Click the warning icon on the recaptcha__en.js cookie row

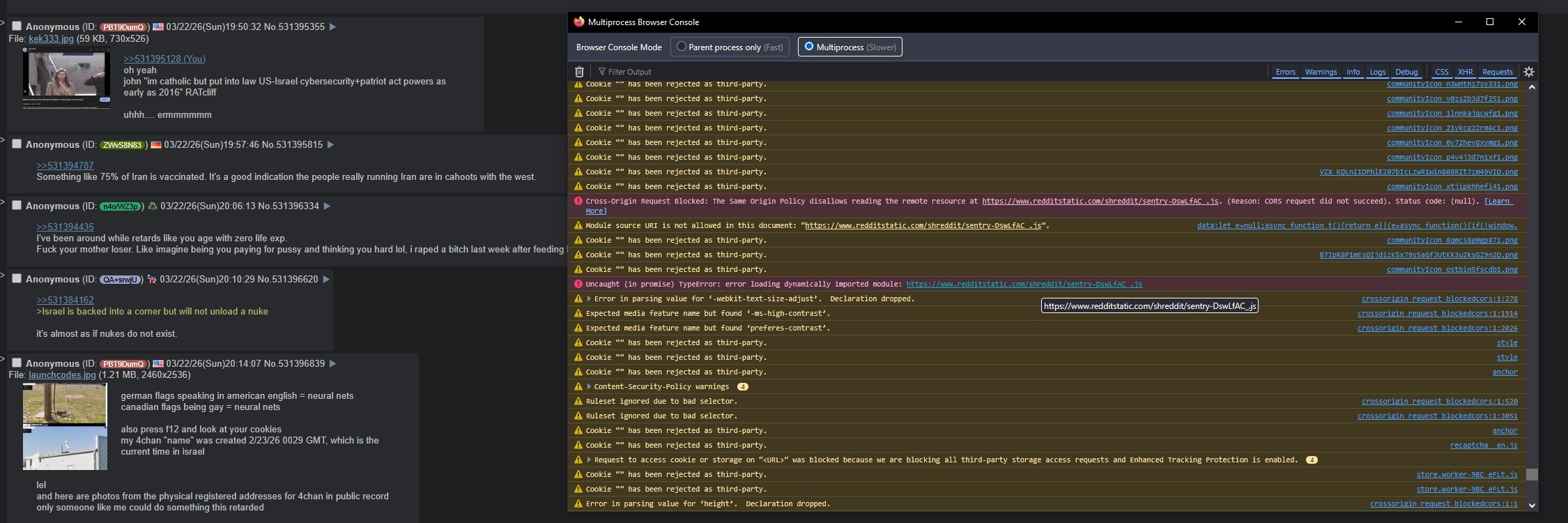point(578,446)
